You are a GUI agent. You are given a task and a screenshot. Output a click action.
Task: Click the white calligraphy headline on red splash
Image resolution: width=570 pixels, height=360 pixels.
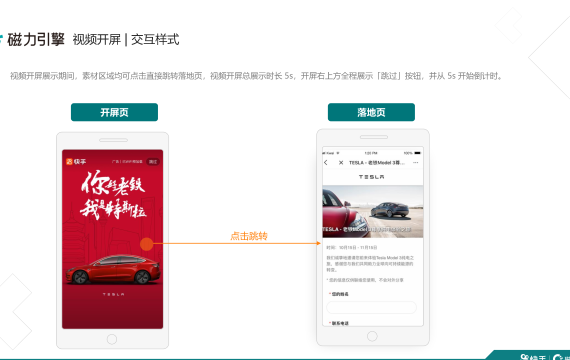(x=113, y=195)
